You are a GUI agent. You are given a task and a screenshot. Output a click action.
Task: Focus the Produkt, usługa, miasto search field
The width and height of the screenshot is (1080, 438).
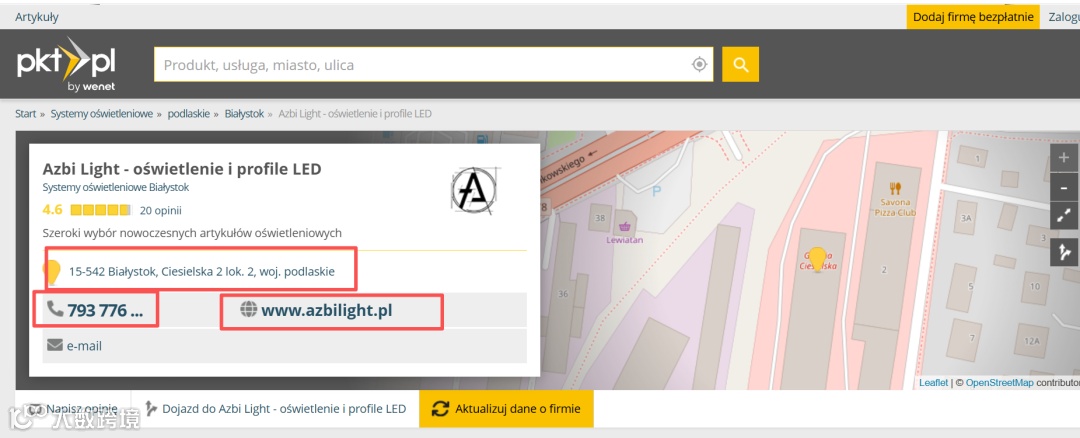click(x=433, y=65)
